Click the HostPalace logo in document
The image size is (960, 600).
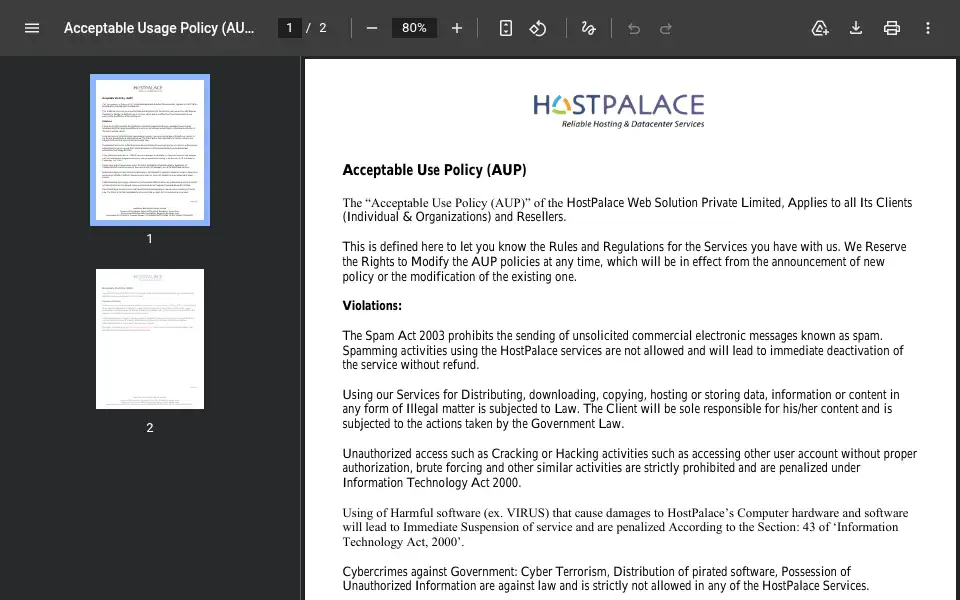click(x=618, y=111)
